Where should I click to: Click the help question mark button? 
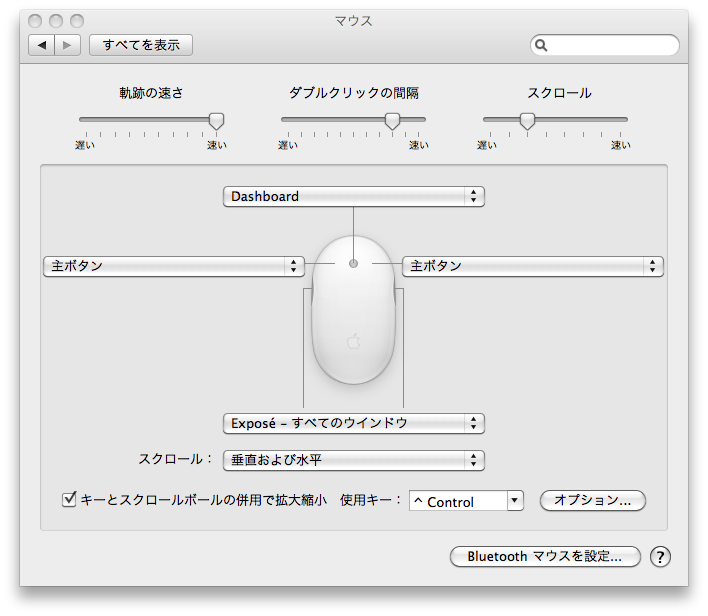tap(659, 557)
